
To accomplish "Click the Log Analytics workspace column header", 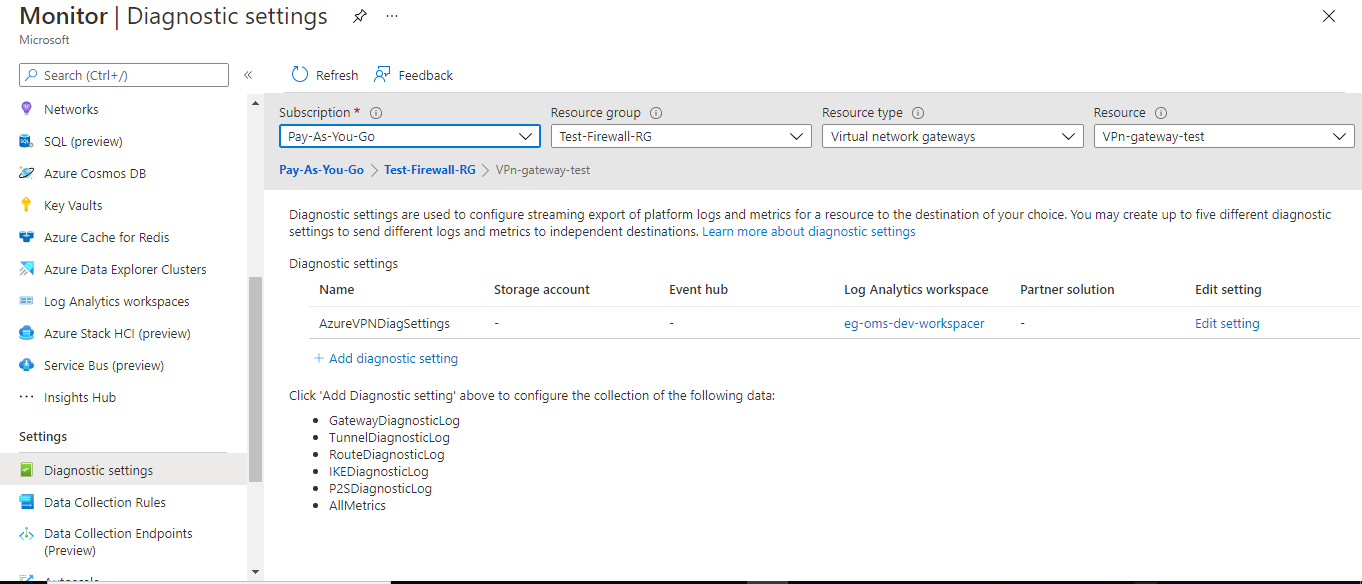I will (x=916, y=289).
